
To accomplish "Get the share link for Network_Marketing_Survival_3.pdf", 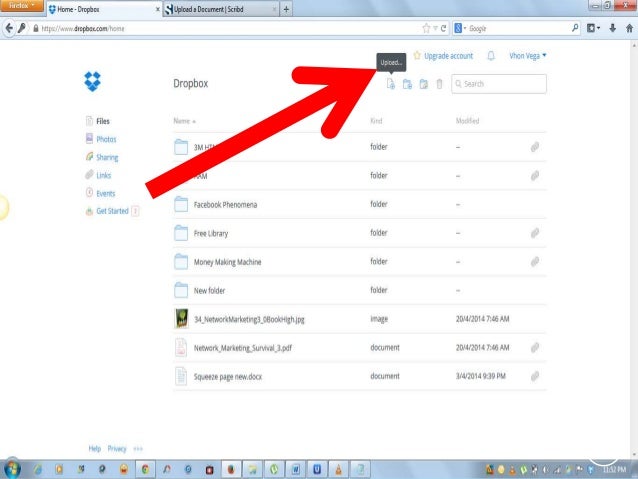I will click(535, 347).
